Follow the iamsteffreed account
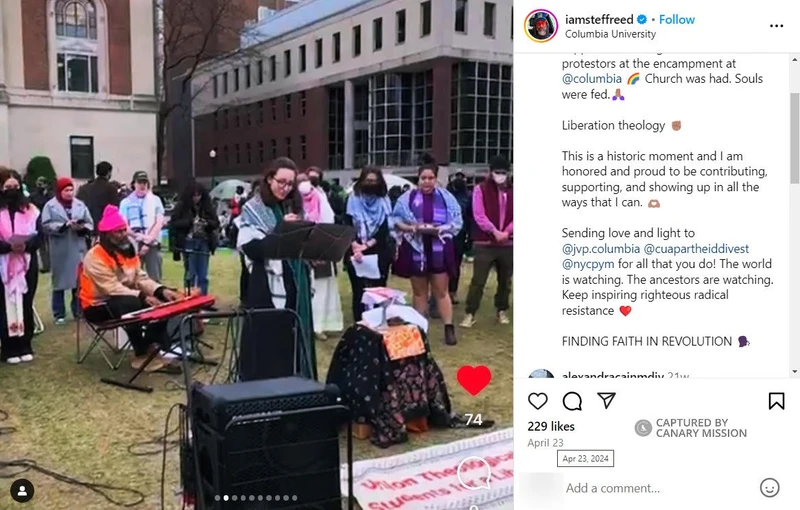Image resolution: width=800 pixels, height=510 pixels. (x=677, y=19)
